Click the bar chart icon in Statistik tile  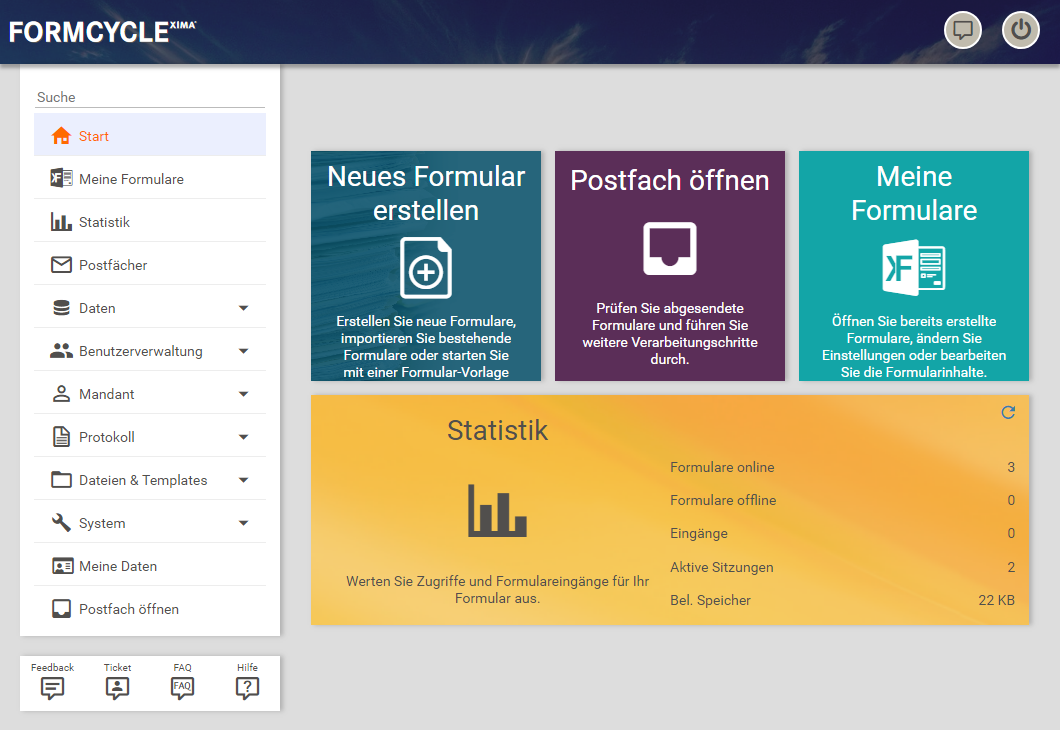tap(497, 509)
